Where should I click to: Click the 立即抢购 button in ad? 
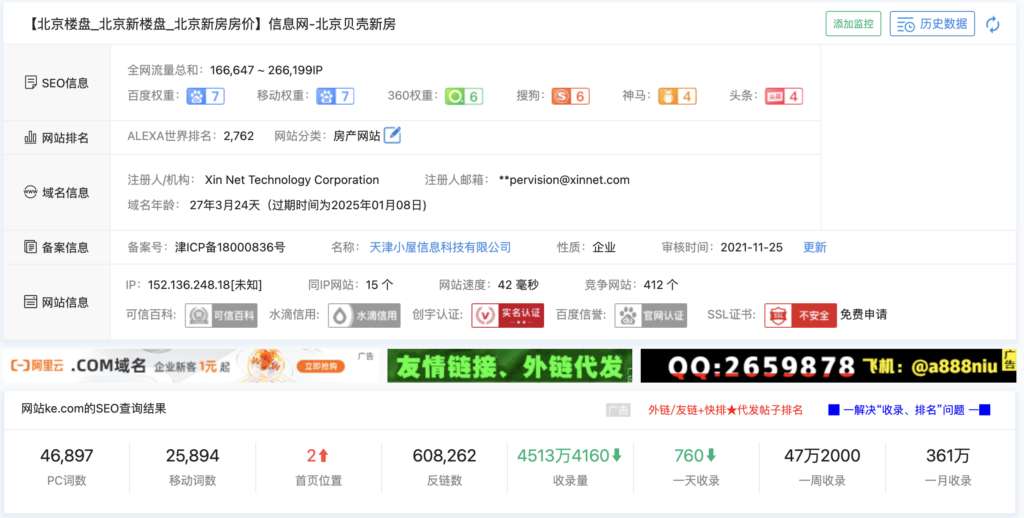(x=321, y=366)
